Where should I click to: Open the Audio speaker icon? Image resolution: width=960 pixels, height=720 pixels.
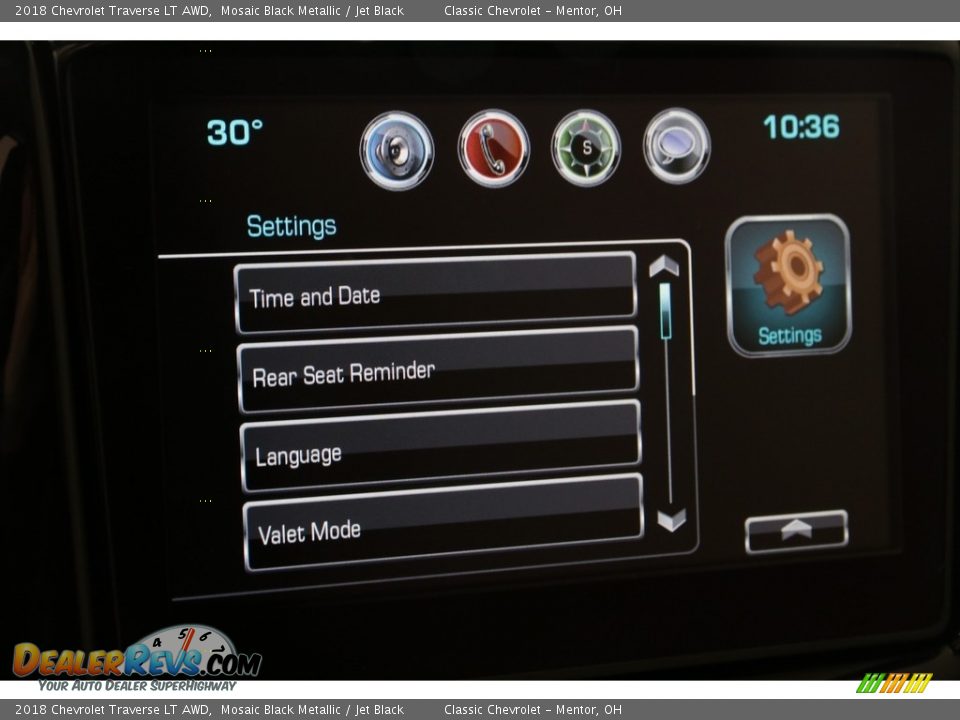pyautogui.click(x=397, y=151)
